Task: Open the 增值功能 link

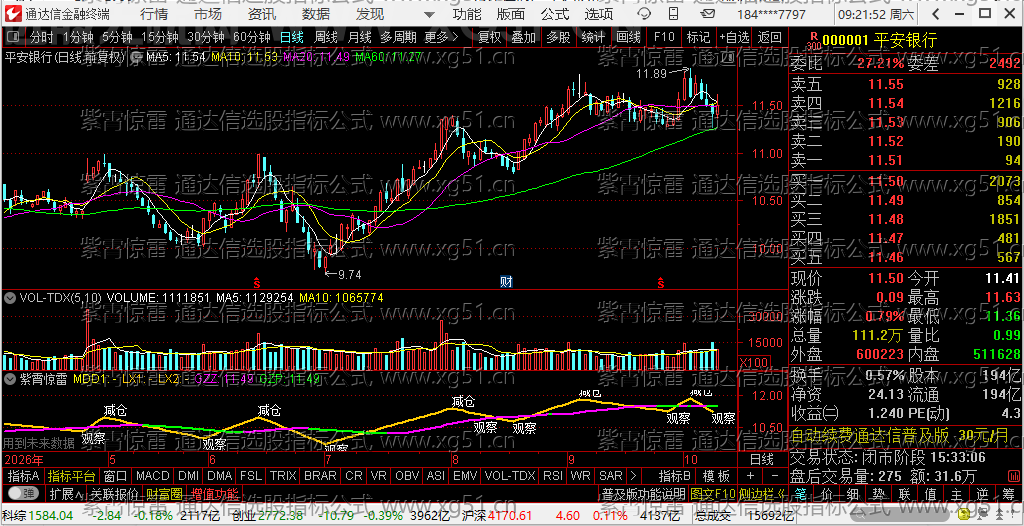Action: point(216,493)
